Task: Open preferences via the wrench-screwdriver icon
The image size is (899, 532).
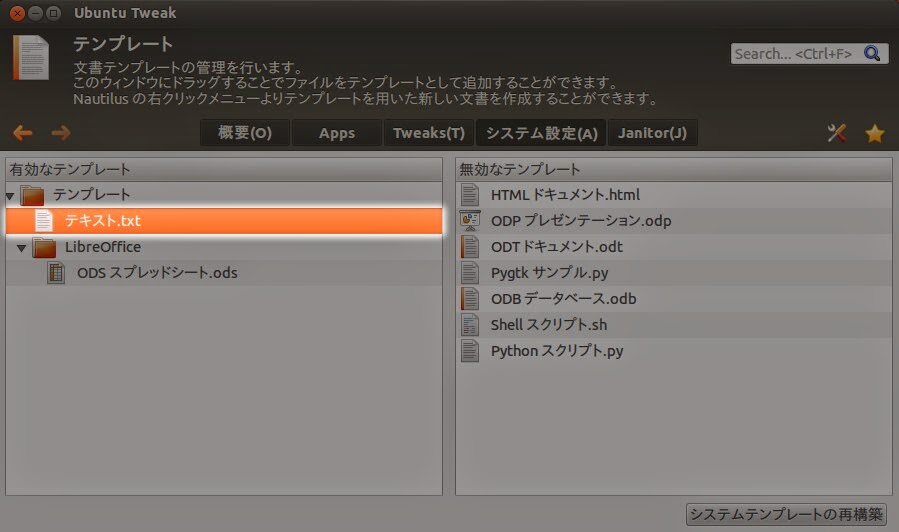Action: pyautogui.click(x=837, y=133)
